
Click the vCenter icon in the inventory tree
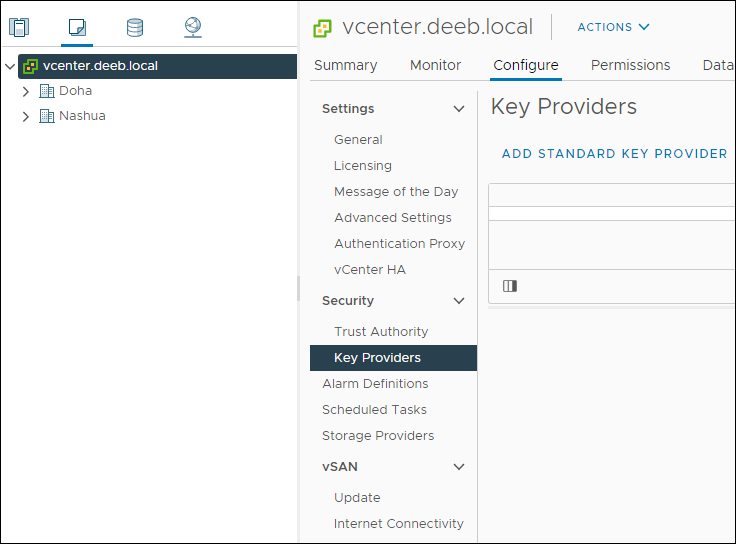click(x=31, y=66)
